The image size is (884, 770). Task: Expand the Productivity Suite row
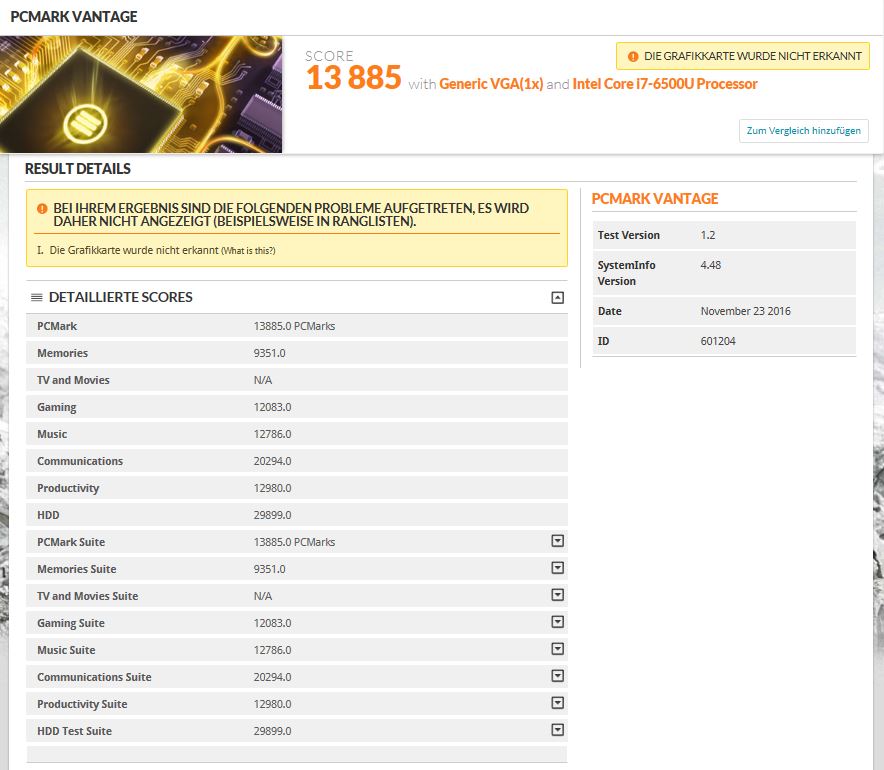[x=557, y=703]
